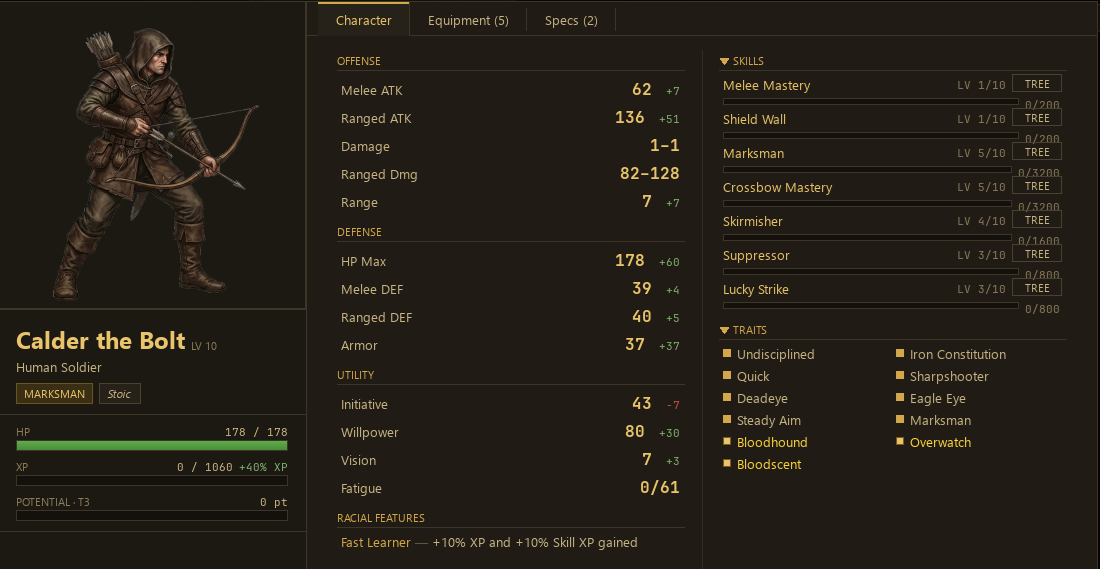Screen dimensions: 1100x569
Task: Open the Equipment (5) tab
Action: tap(468, 20)
